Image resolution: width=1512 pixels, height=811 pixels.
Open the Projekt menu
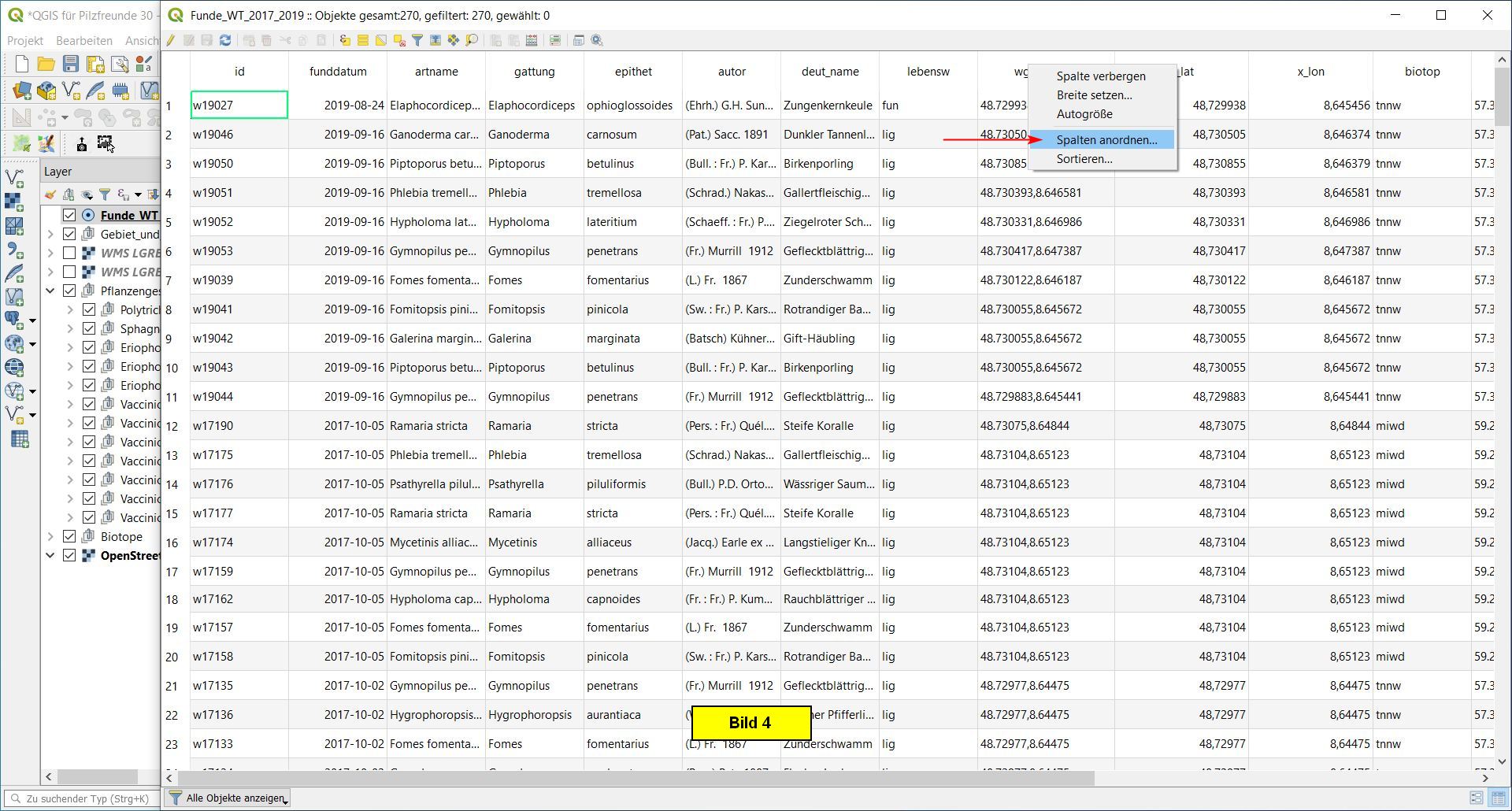[25, 40]
